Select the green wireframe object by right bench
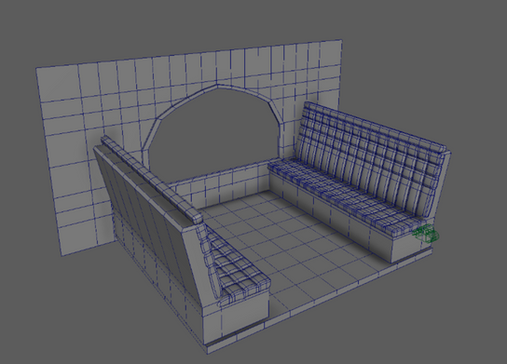The image size is (507, 364). (426, 233)
